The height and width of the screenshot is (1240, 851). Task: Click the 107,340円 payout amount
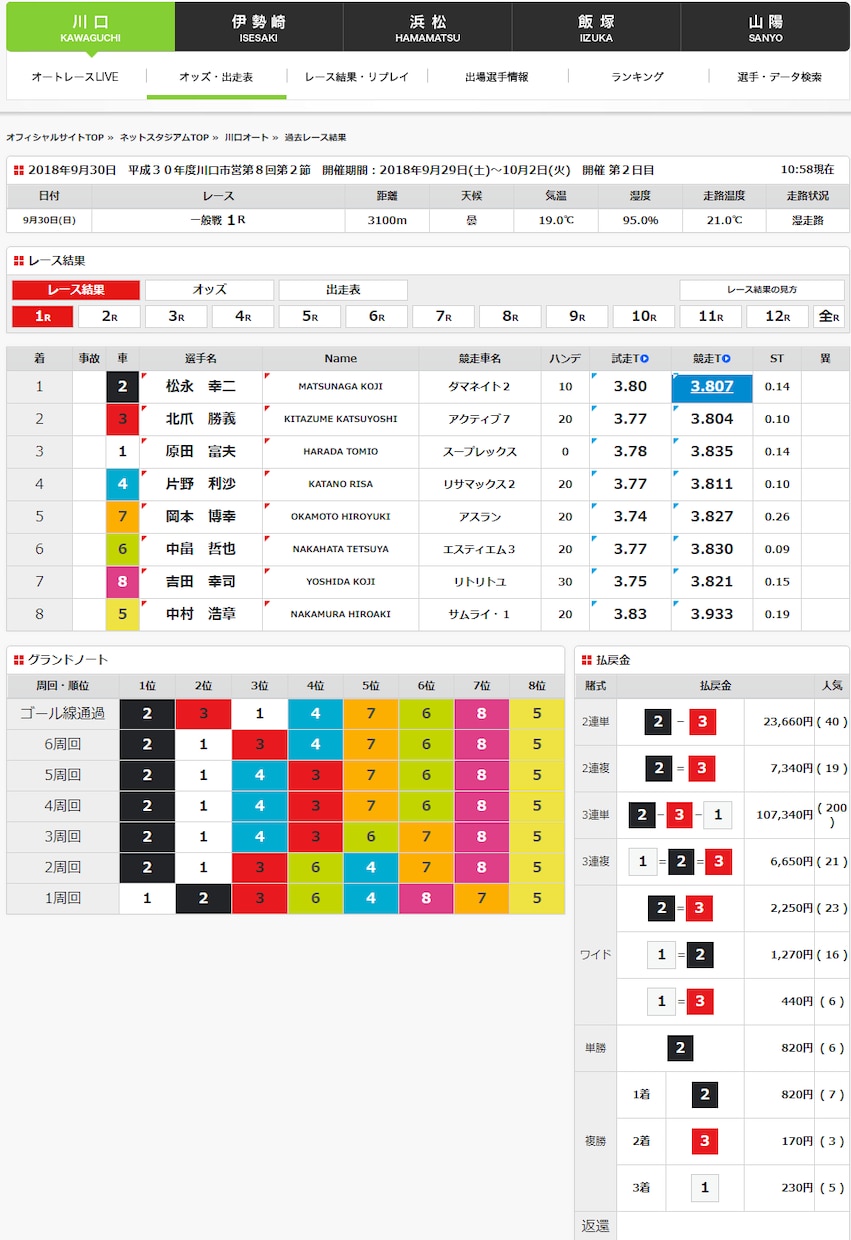784,815
